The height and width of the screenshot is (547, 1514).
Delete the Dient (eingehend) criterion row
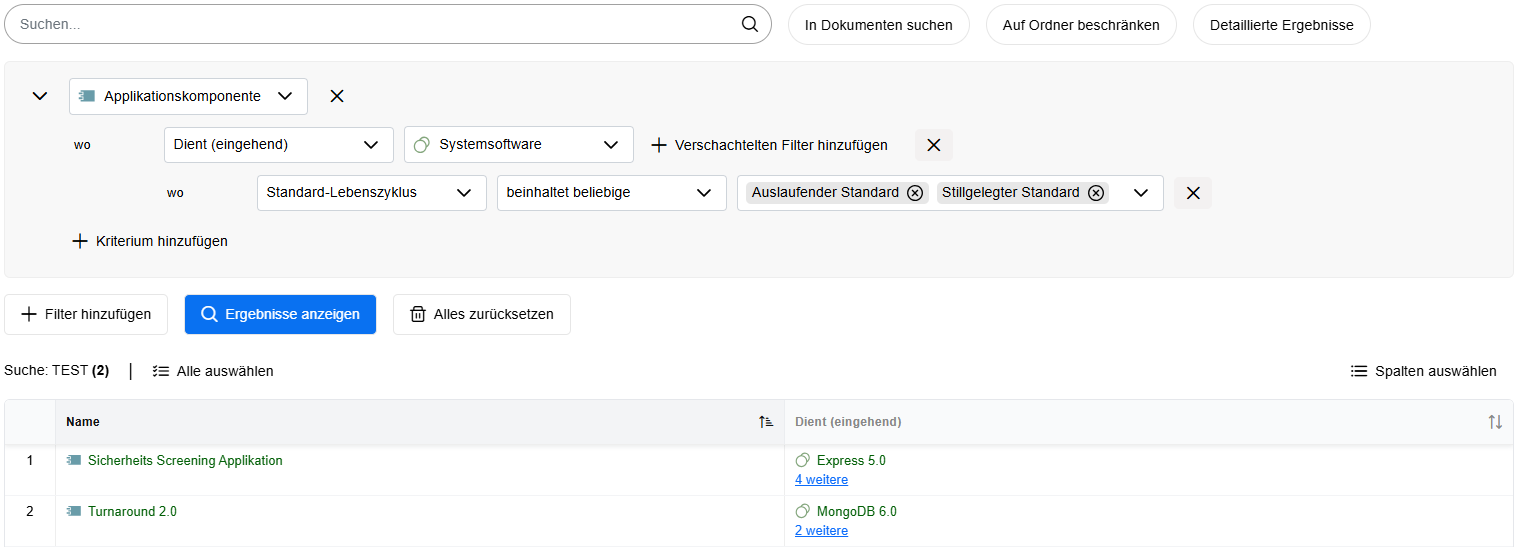[933, 145]
